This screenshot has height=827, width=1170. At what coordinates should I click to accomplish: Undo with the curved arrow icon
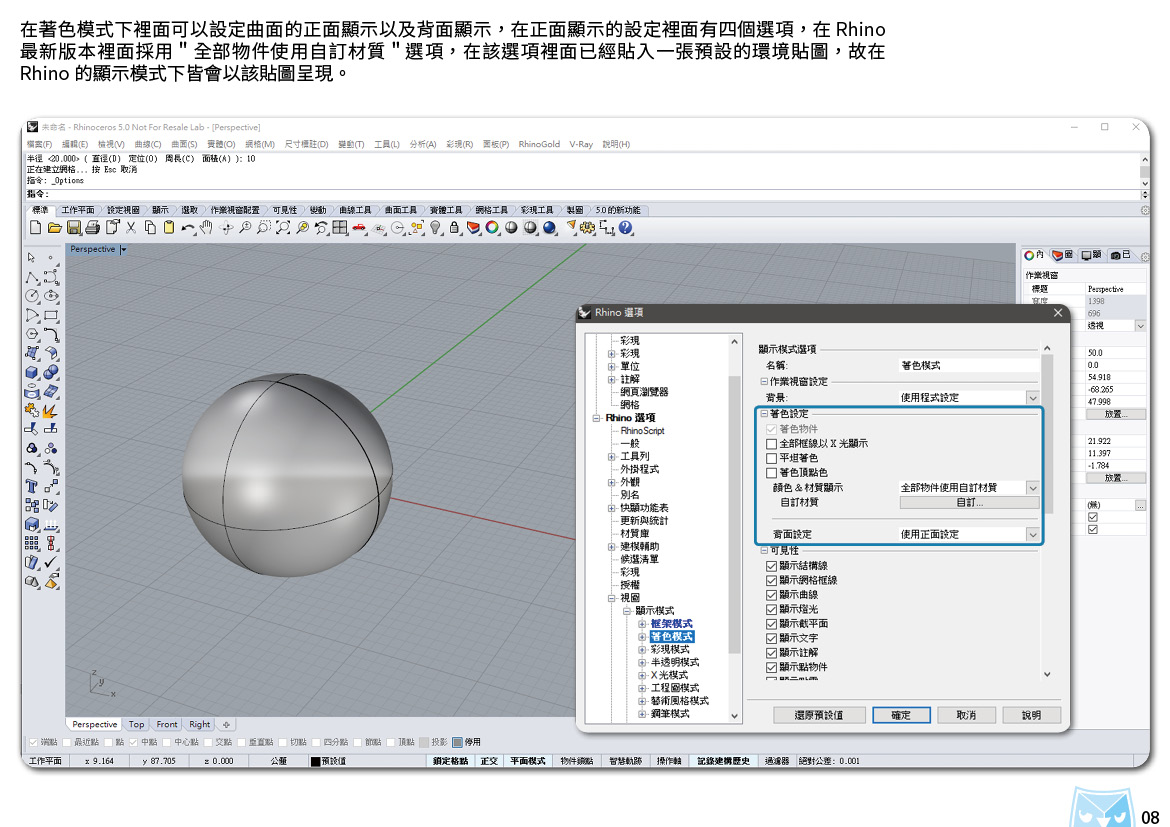[x=187, y=228]
